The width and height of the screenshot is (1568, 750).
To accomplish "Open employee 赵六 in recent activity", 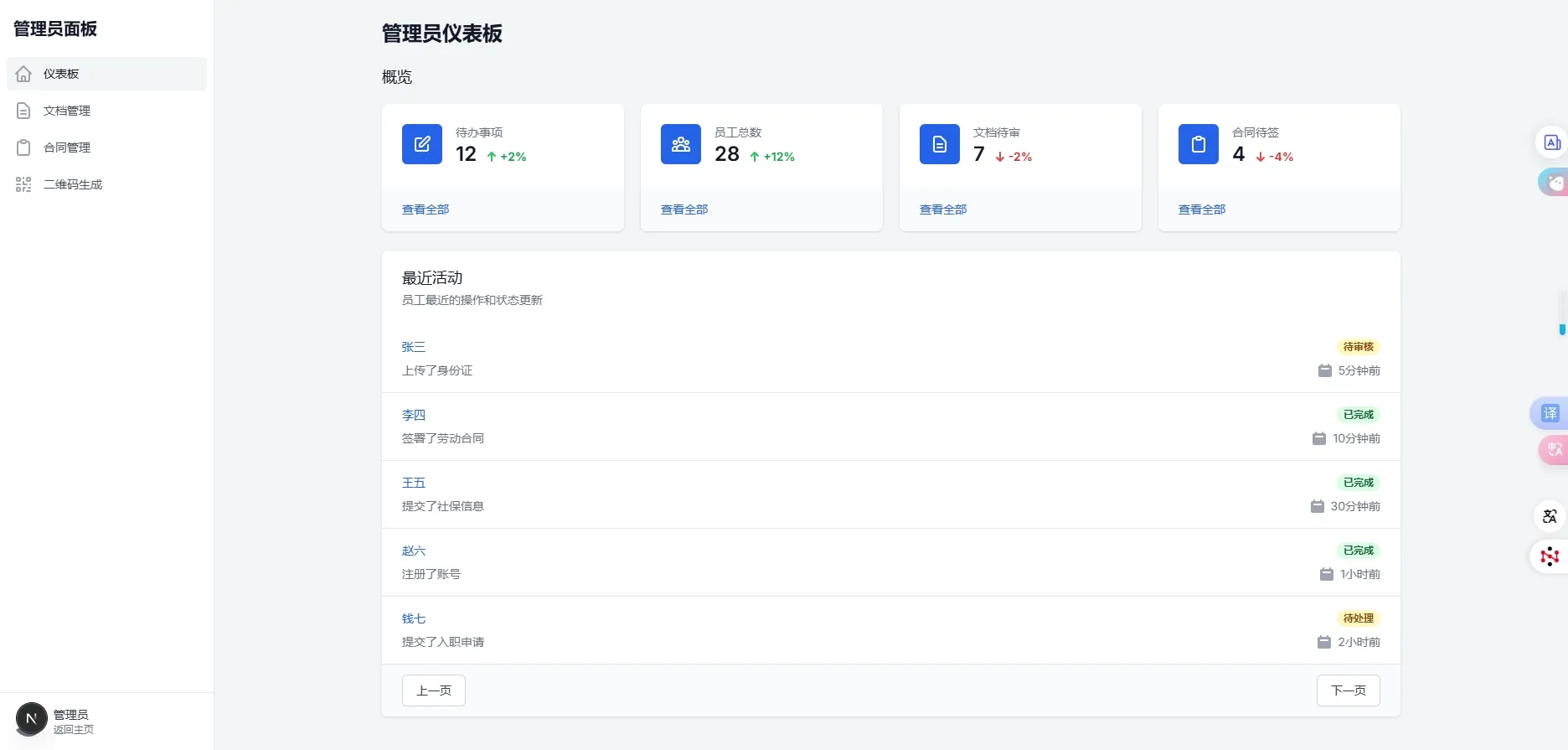I will [414, 551].
